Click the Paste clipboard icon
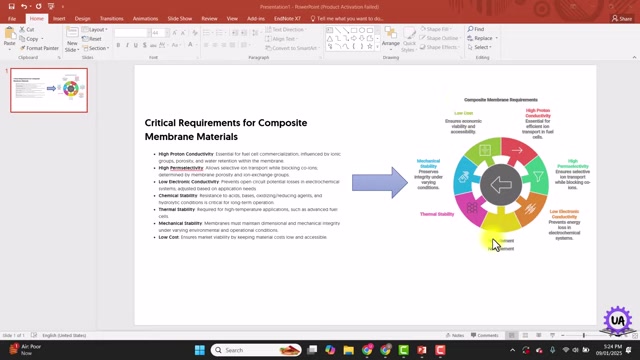The image size is (640, 360). [x=9, y=33]
